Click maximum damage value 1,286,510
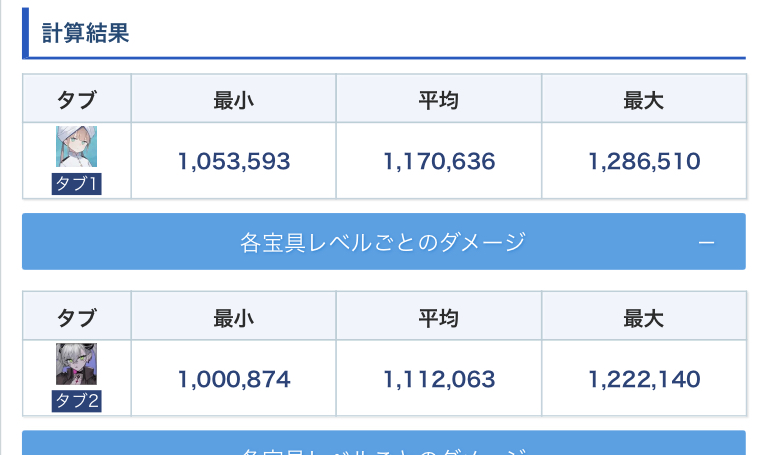 coord(644,161)
